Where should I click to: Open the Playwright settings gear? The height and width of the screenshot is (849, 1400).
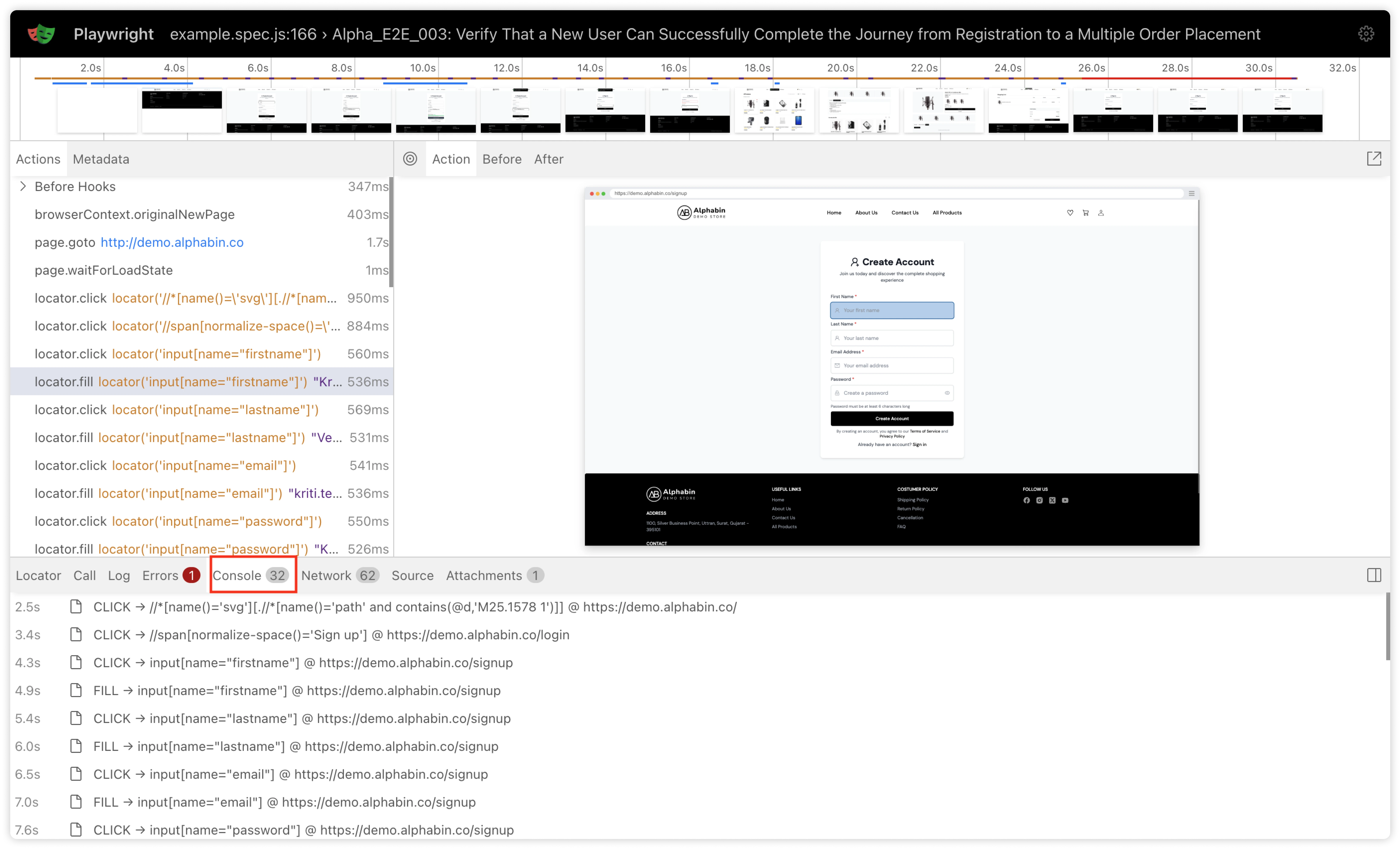tap(1366, 34)
